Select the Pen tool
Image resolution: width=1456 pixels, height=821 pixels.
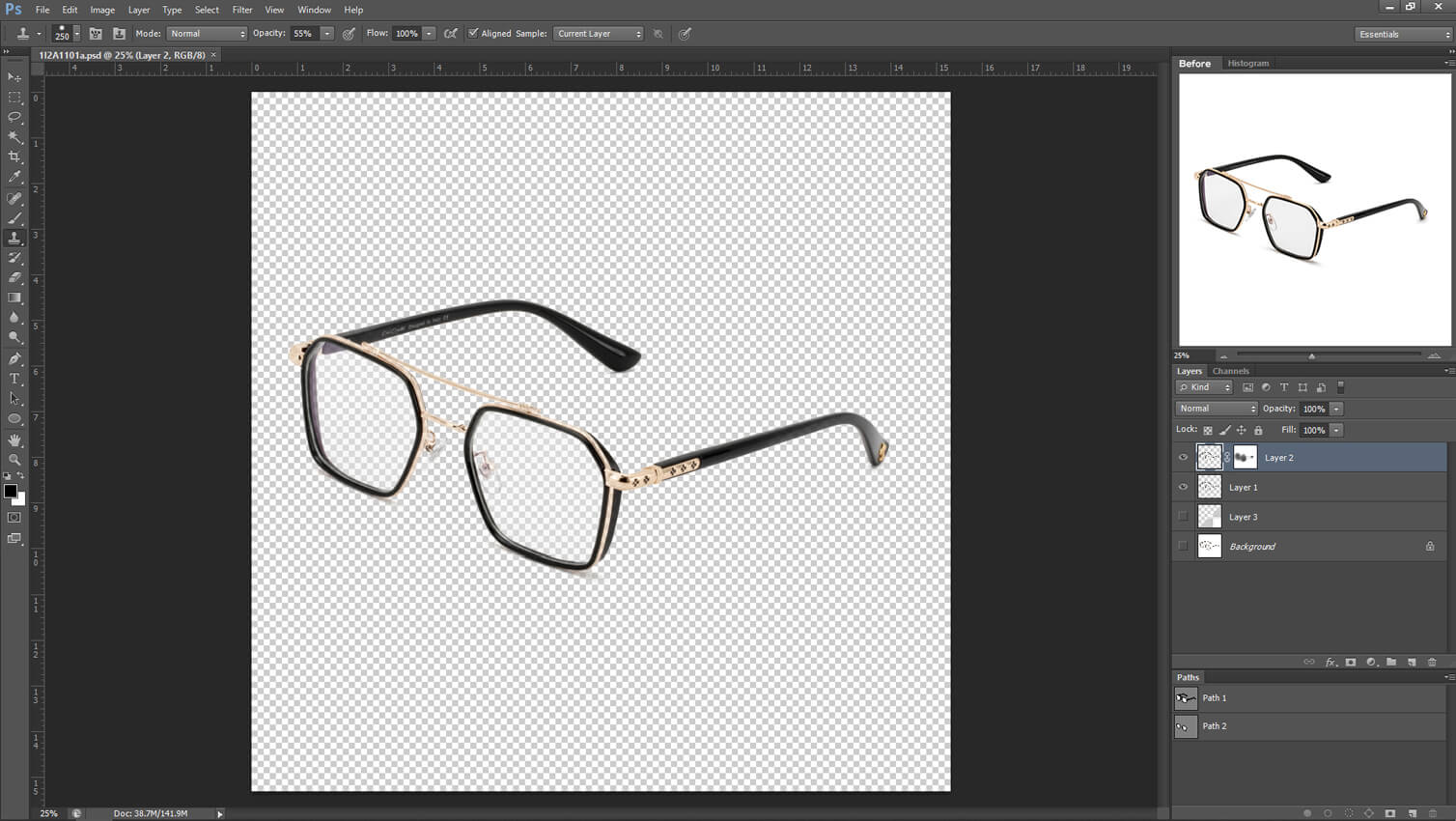pos(14,358)
